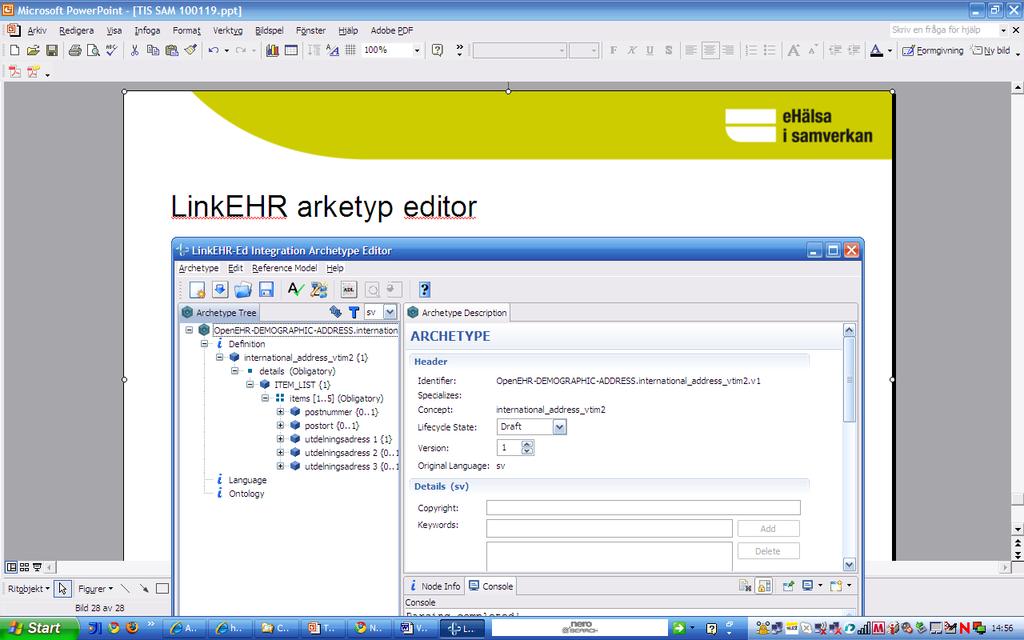Open Verktyg menu

(x=227, y=30)
